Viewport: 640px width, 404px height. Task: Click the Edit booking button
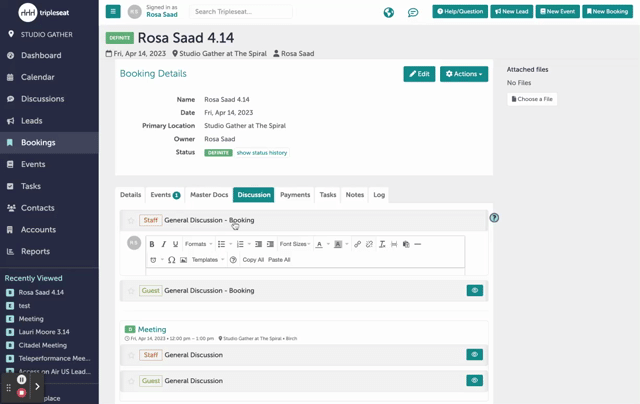tap(419, 74)
